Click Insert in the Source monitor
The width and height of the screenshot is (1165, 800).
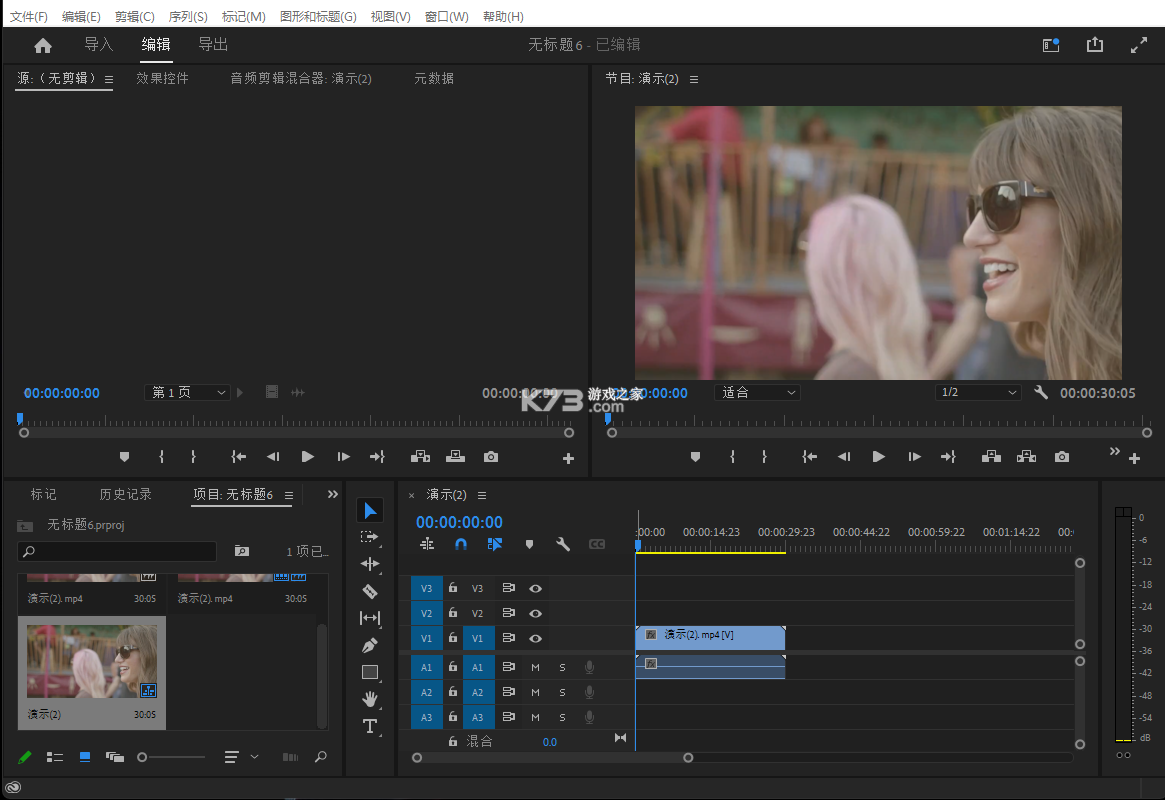[421, 457]
